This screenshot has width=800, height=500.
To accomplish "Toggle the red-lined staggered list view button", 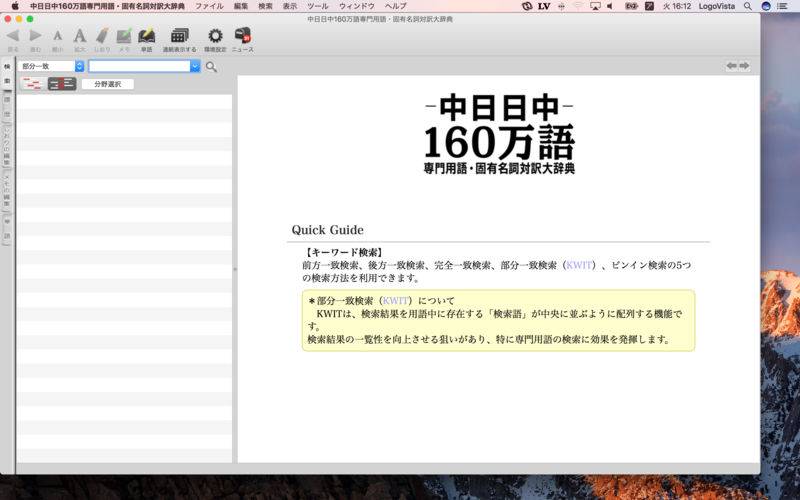I will [x=33, y=84].
